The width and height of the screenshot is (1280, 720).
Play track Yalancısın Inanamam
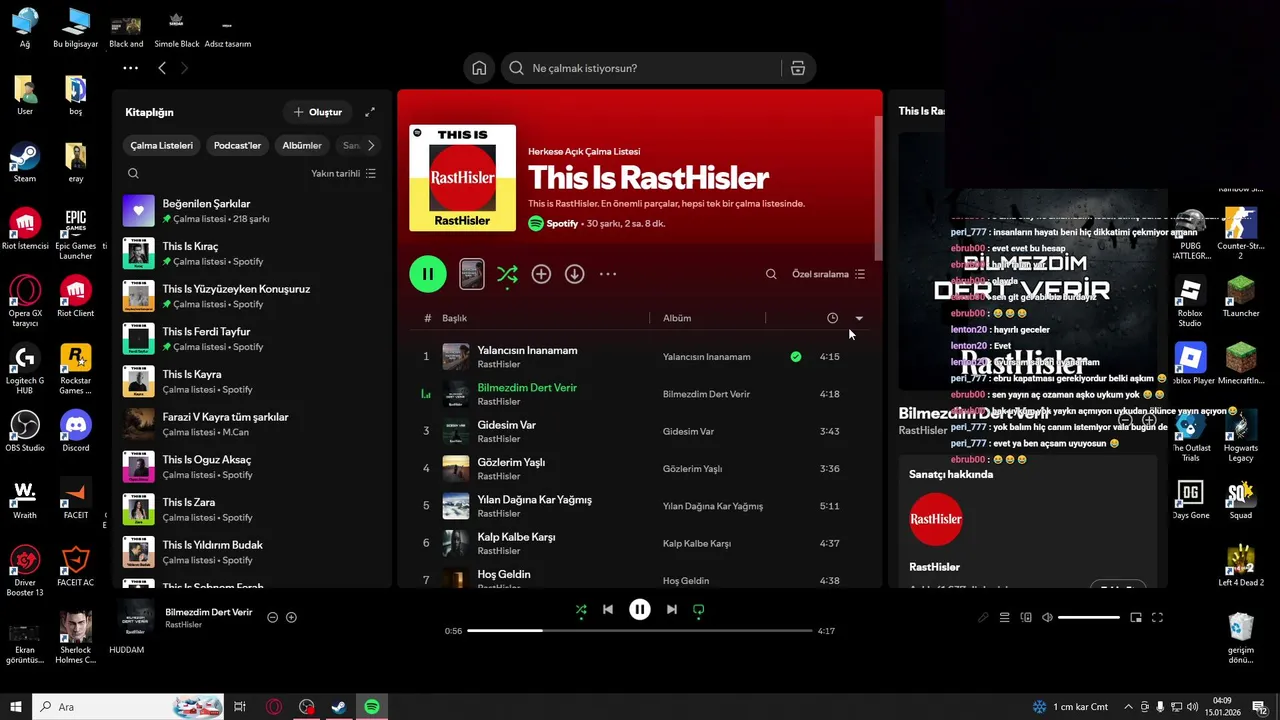[x=527, y=350]
